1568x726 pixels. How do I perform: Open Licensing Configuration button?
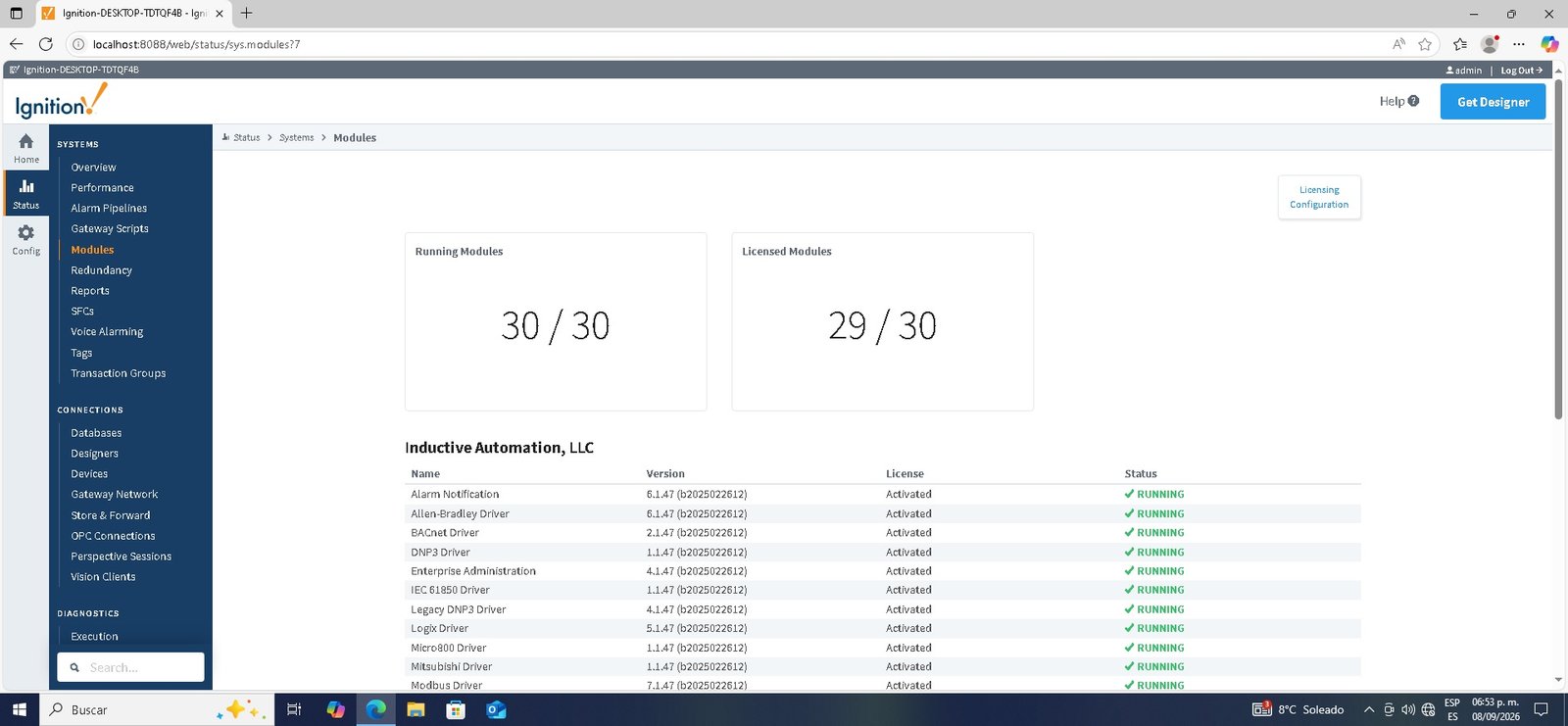(x=1319, y=197)
